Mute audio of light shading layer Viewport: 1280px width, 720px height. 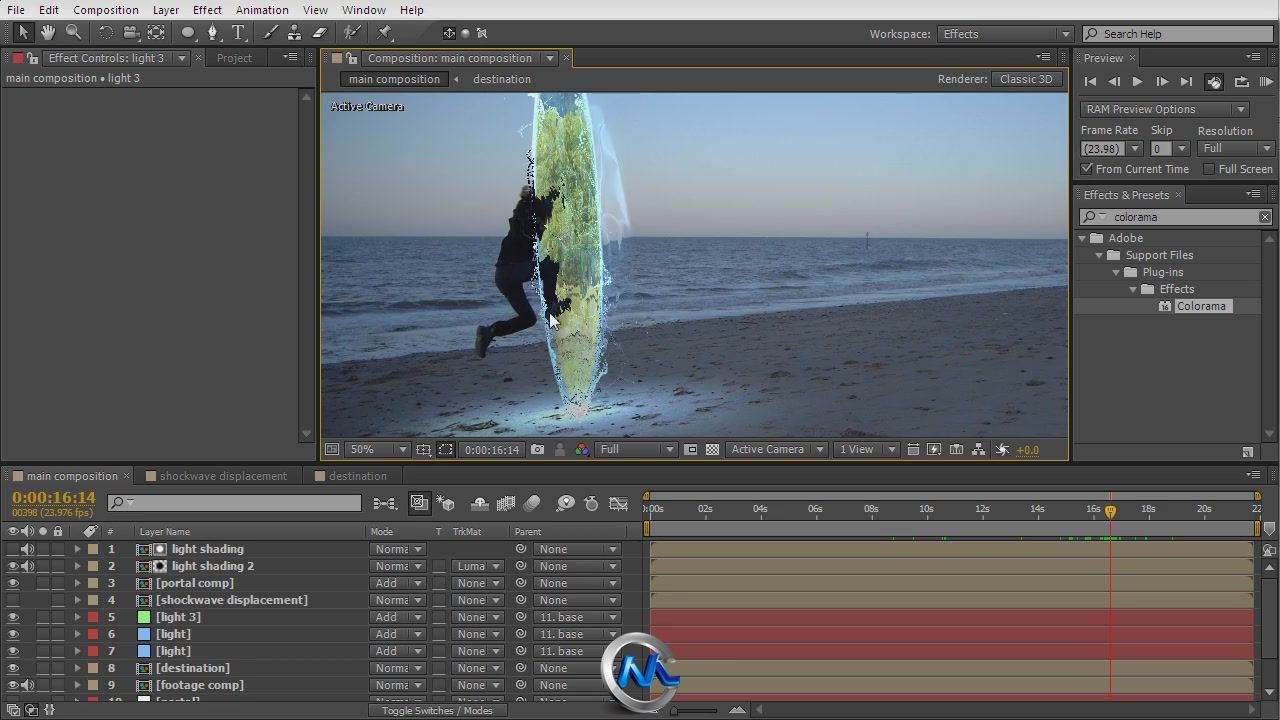pyautogui.click(x=28, y=549)
